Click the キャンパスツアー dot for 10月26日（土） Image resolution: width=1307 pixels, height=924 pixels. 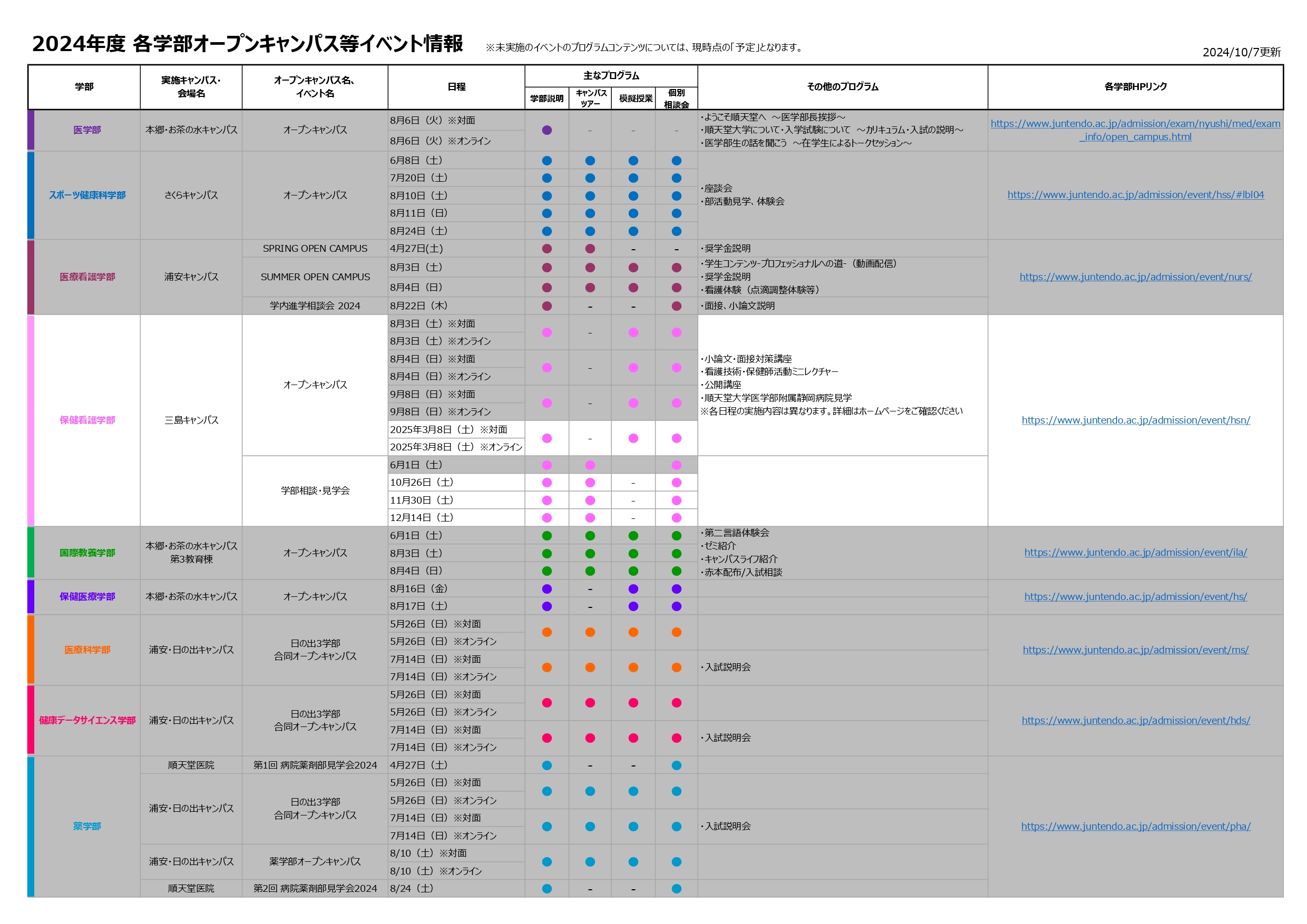(x=590, y=483)
